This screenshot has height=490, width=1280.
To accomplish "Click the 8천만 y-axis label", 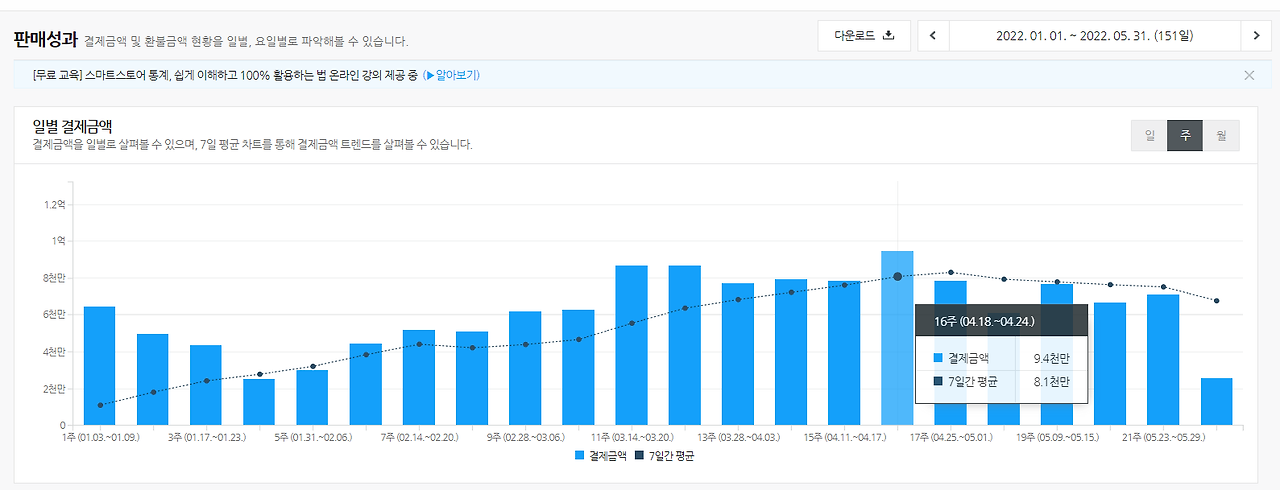I will (x=54, y=278).
